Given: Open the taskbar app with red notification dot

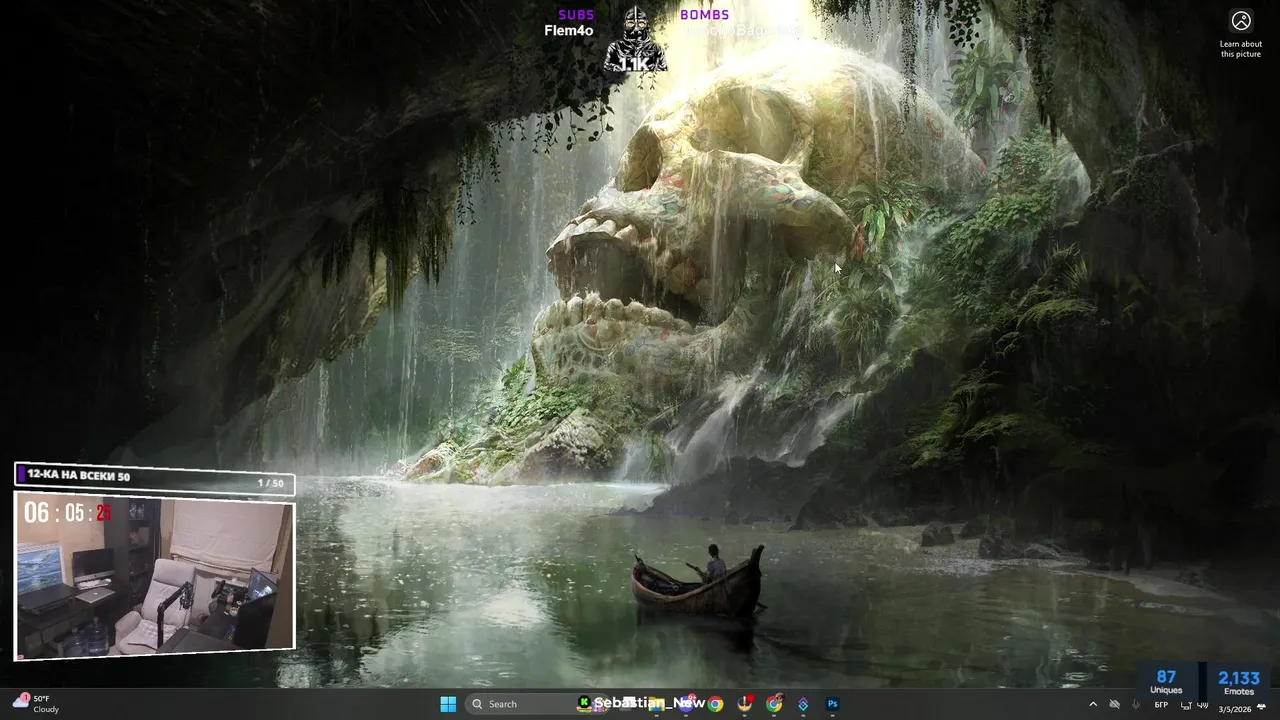Looking at the screenshot, I should pyautogui.click(x=745, y=704).
